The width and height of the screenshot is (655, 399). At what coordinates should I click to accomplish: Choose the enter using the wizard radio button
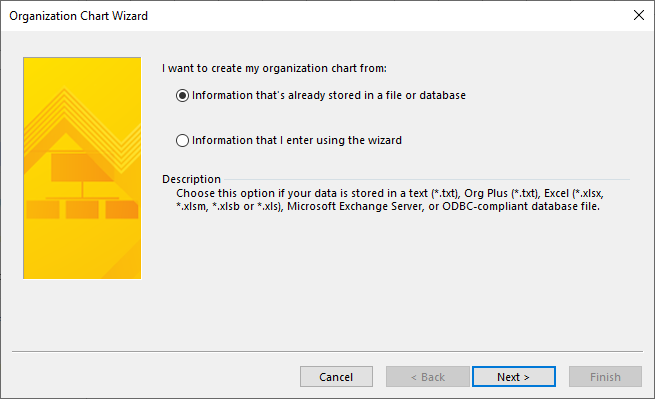pos(182,140)
